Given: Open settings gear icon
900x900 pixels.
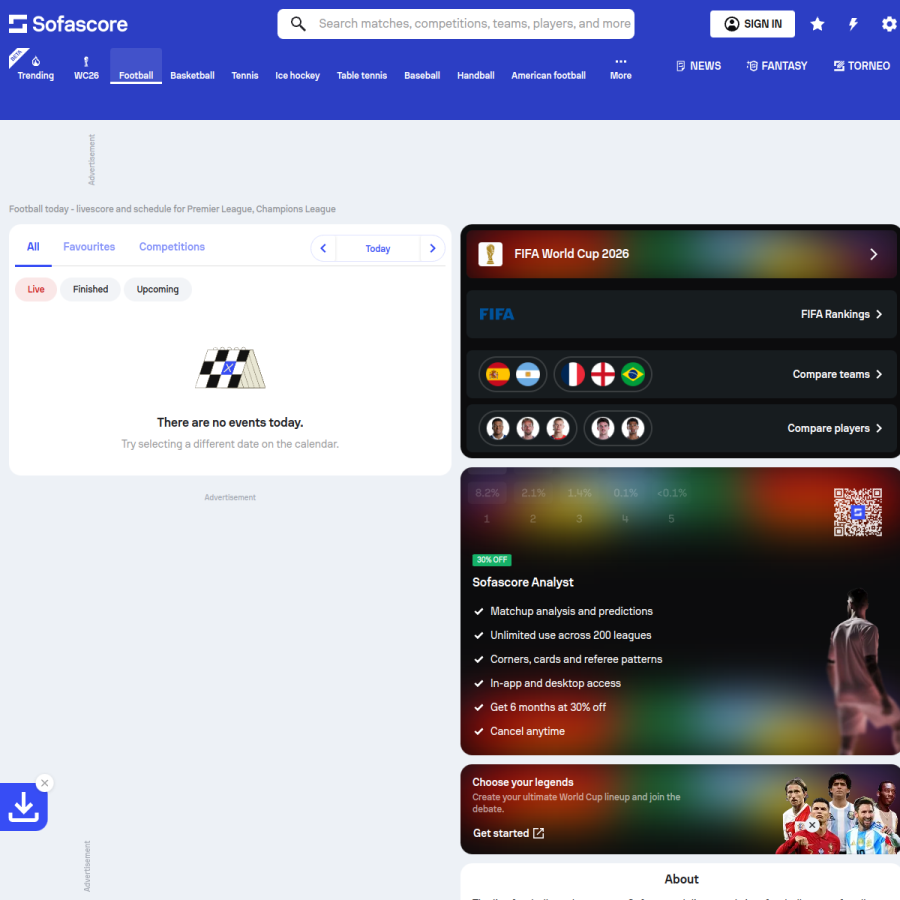Looking at the screenshot, I should pyautogui.click(x=889, y=24).
